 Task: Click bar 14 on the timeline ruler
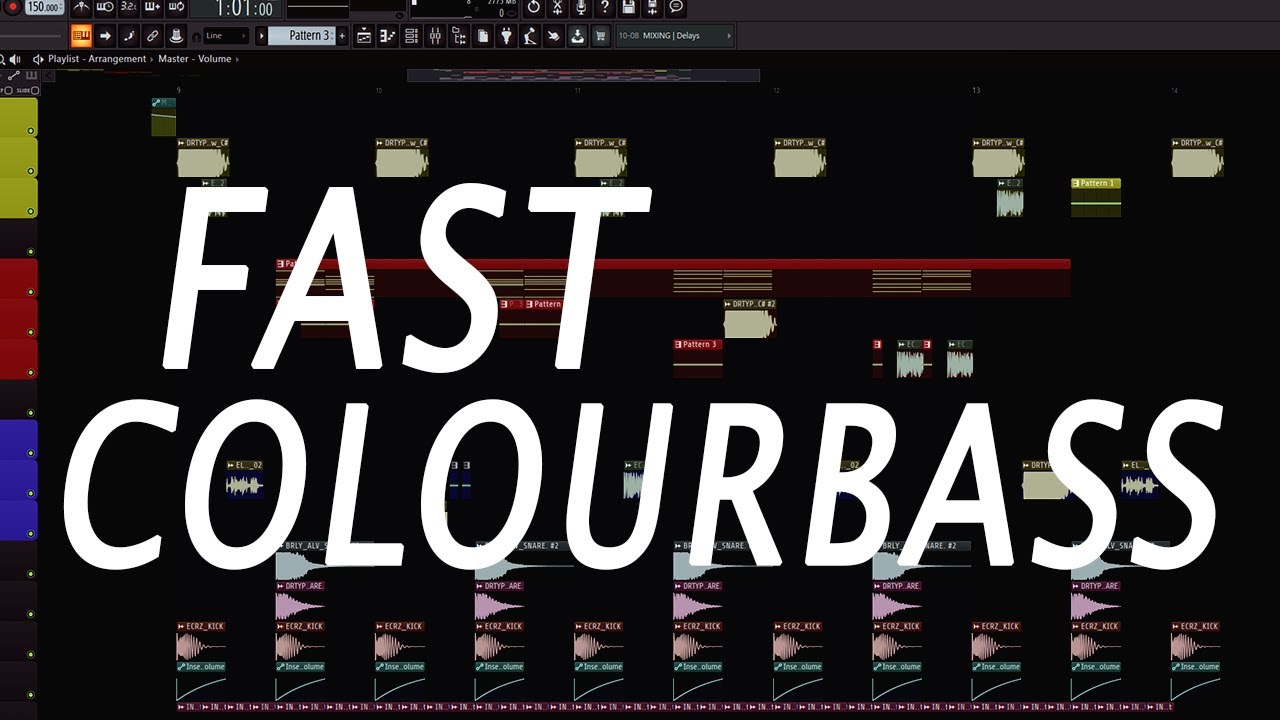(1175, 91)
